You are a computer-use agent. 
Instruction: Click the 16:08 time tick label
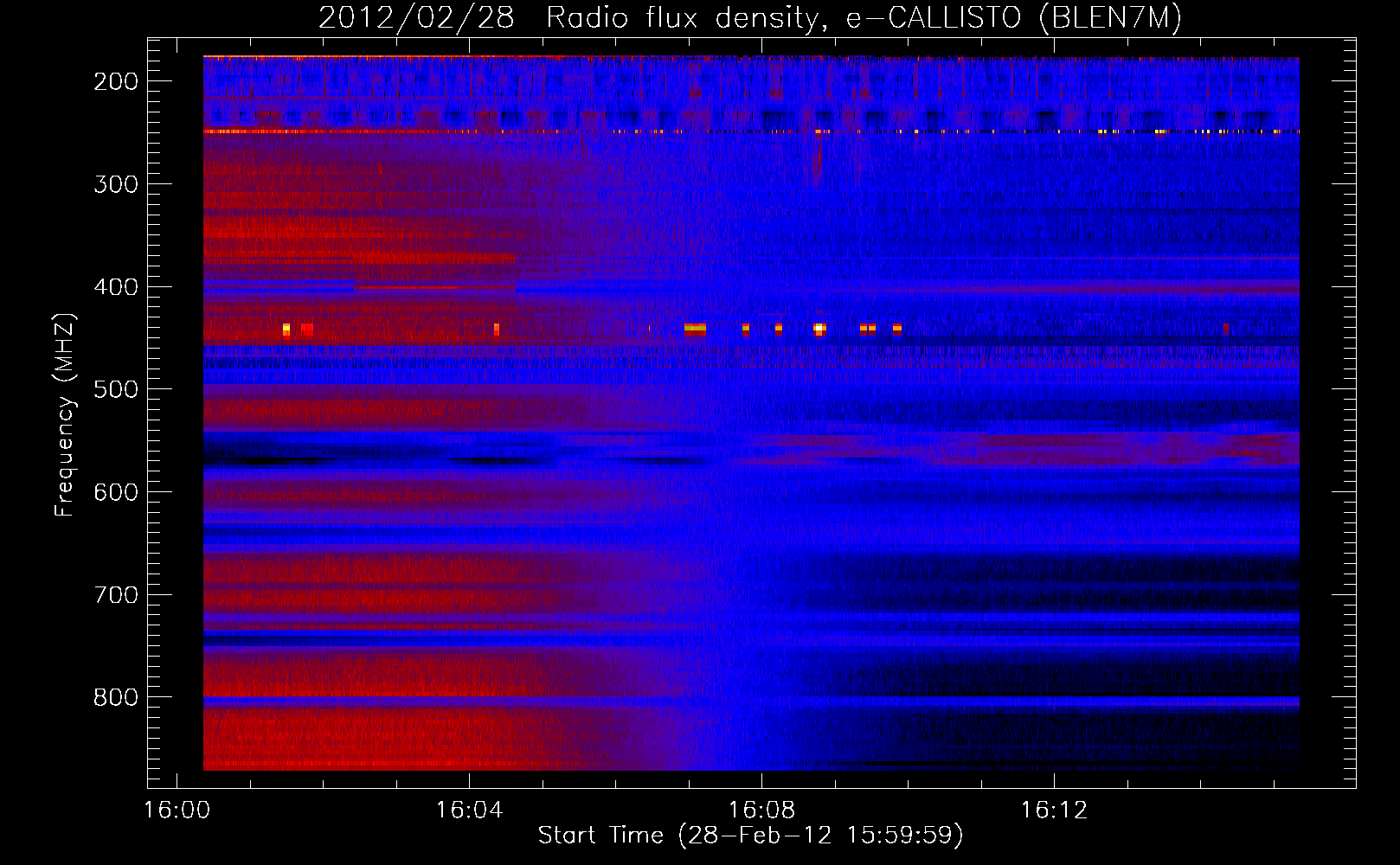(x=762, y=811)
